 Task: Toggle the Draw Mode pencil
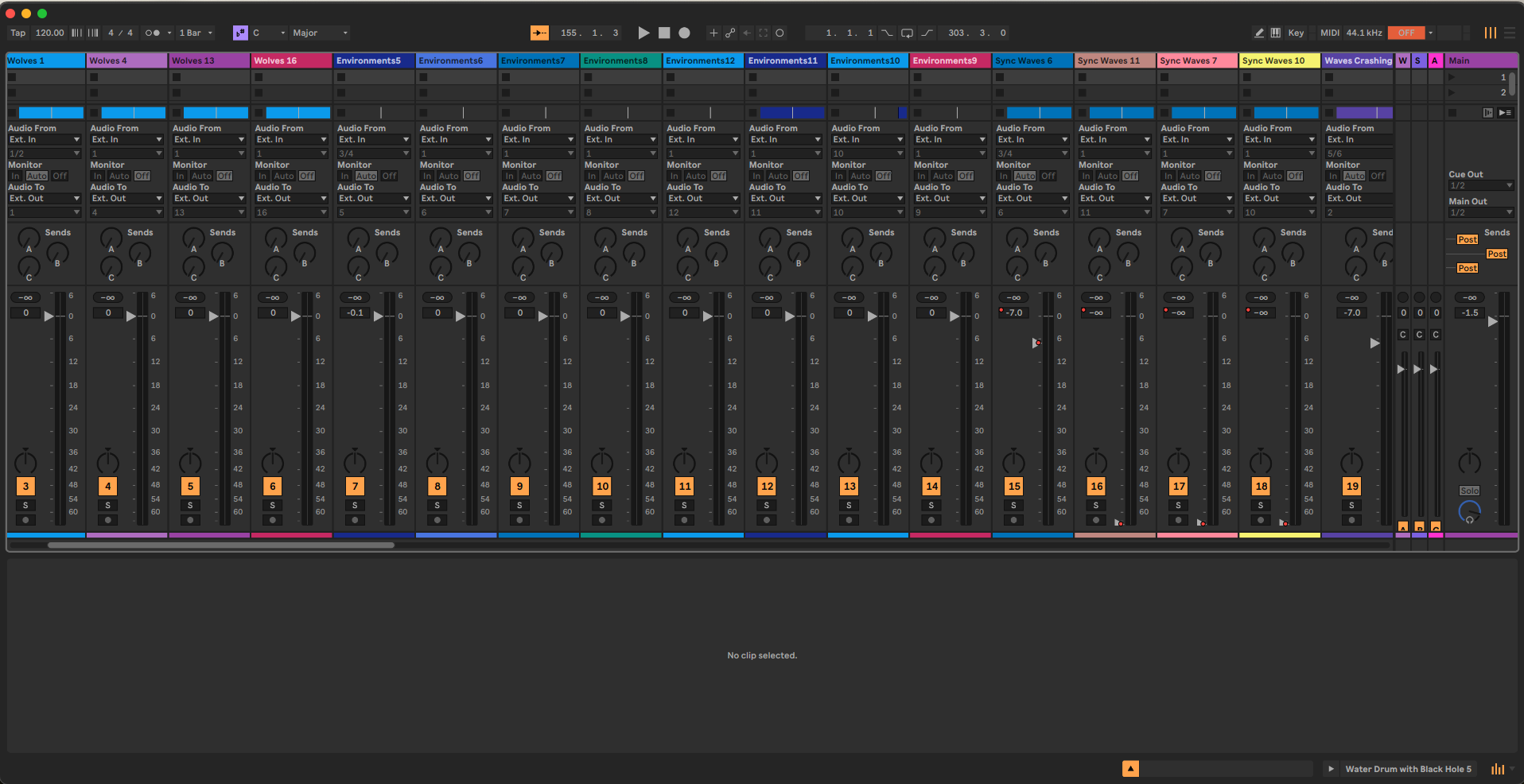(1259, 33)
